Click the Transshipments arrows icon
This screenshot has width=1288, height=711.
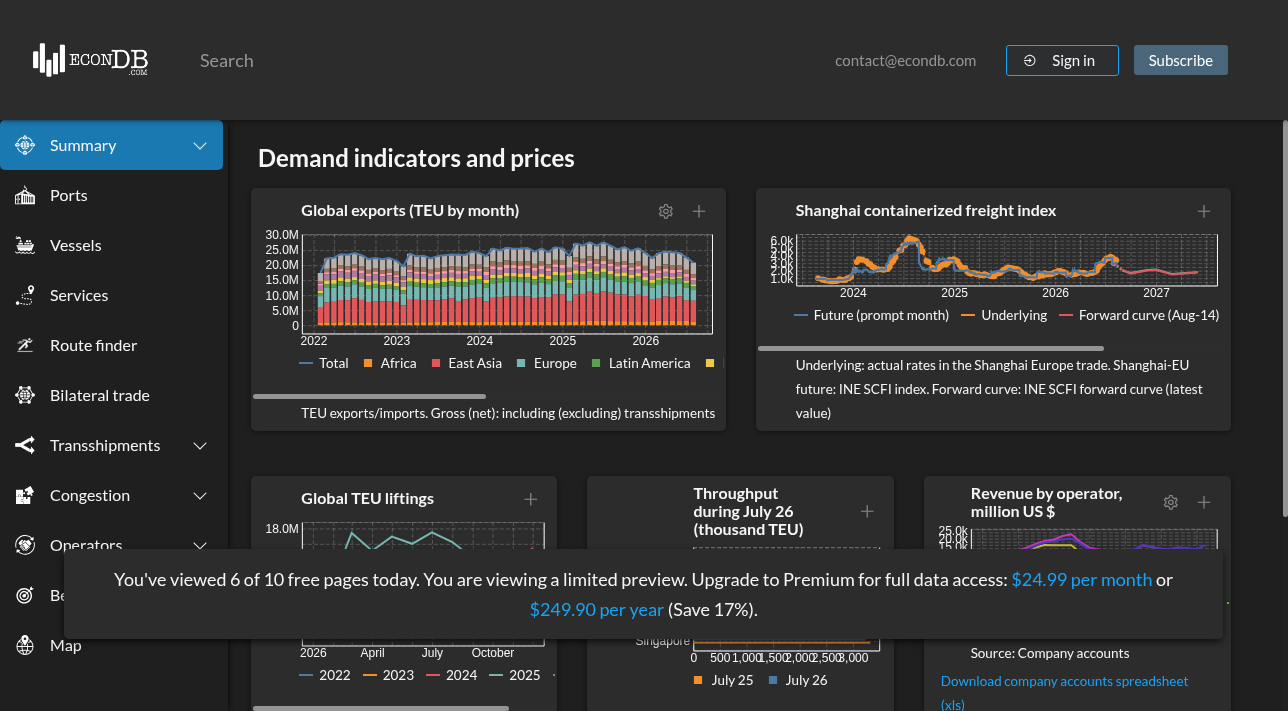(x=25, y=445)
